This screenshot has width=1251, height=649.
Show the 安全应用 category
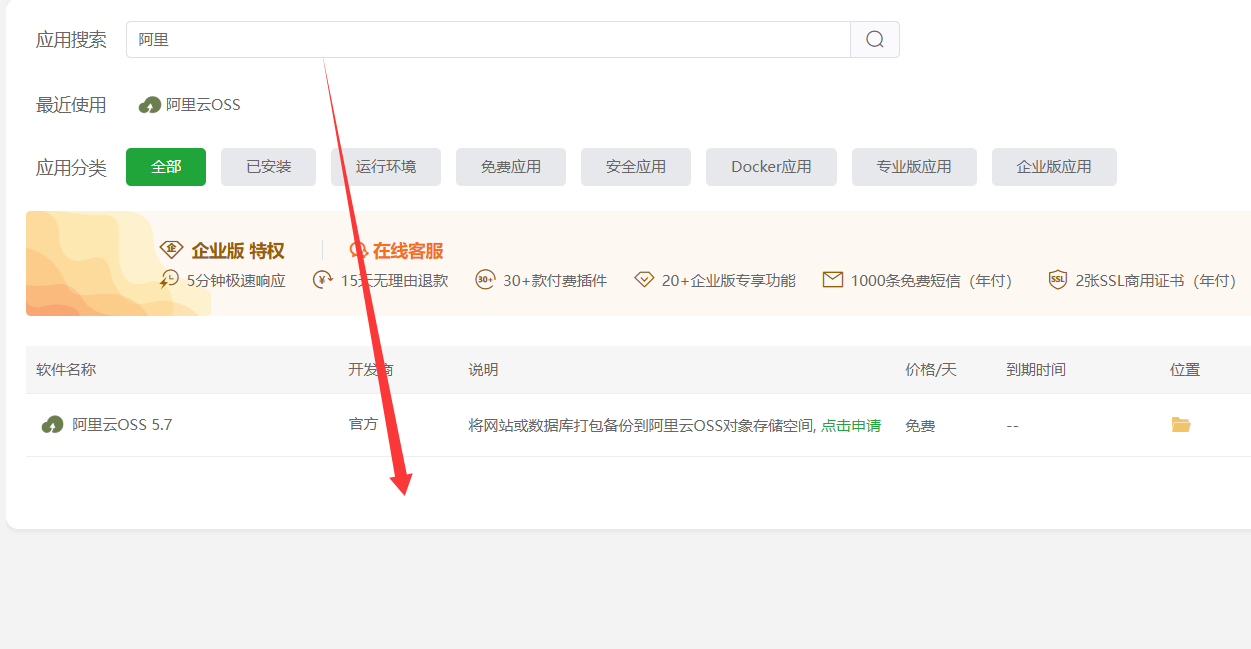(x=636, y=167)
